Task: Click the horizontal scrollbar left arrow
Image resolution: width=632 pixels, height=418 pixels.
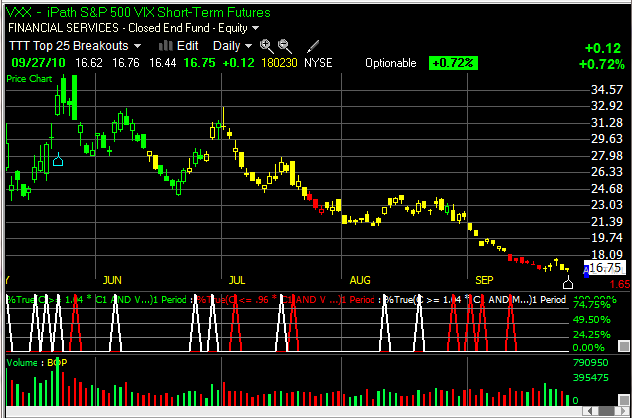Action: 590,411
